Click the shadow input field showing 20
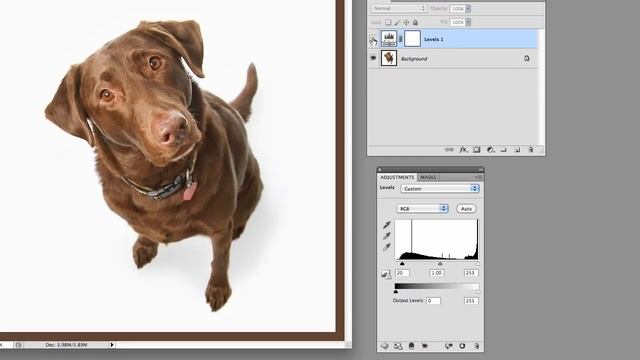The height and width of the screenshot is (360, 640). pos(402,273)
